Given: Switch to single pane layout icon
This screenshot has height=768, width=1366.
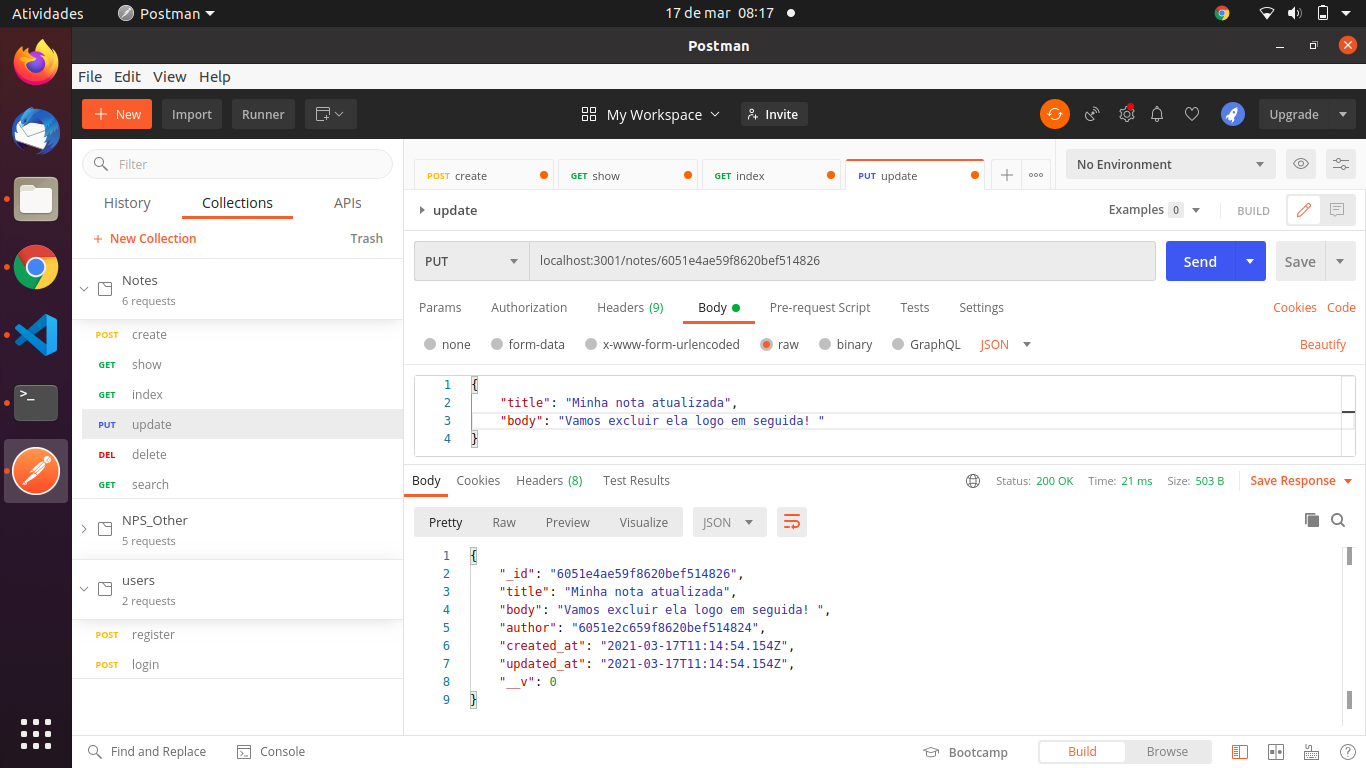Looking at the screenshot, I should tap(1240, 752).
